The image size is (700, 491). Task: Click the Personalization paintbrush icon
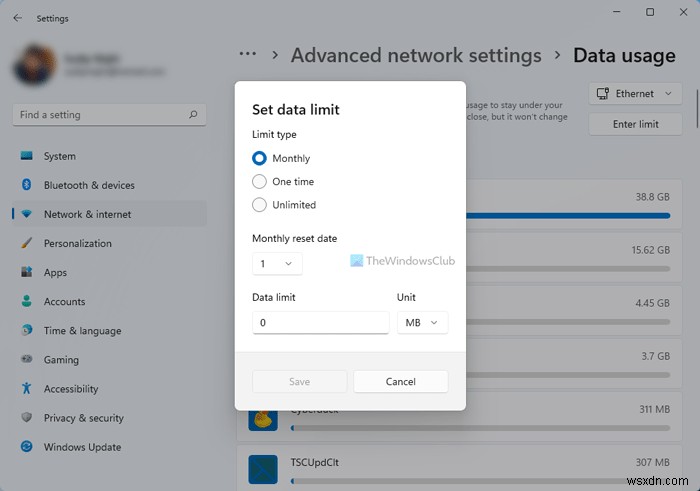(26, 243)
